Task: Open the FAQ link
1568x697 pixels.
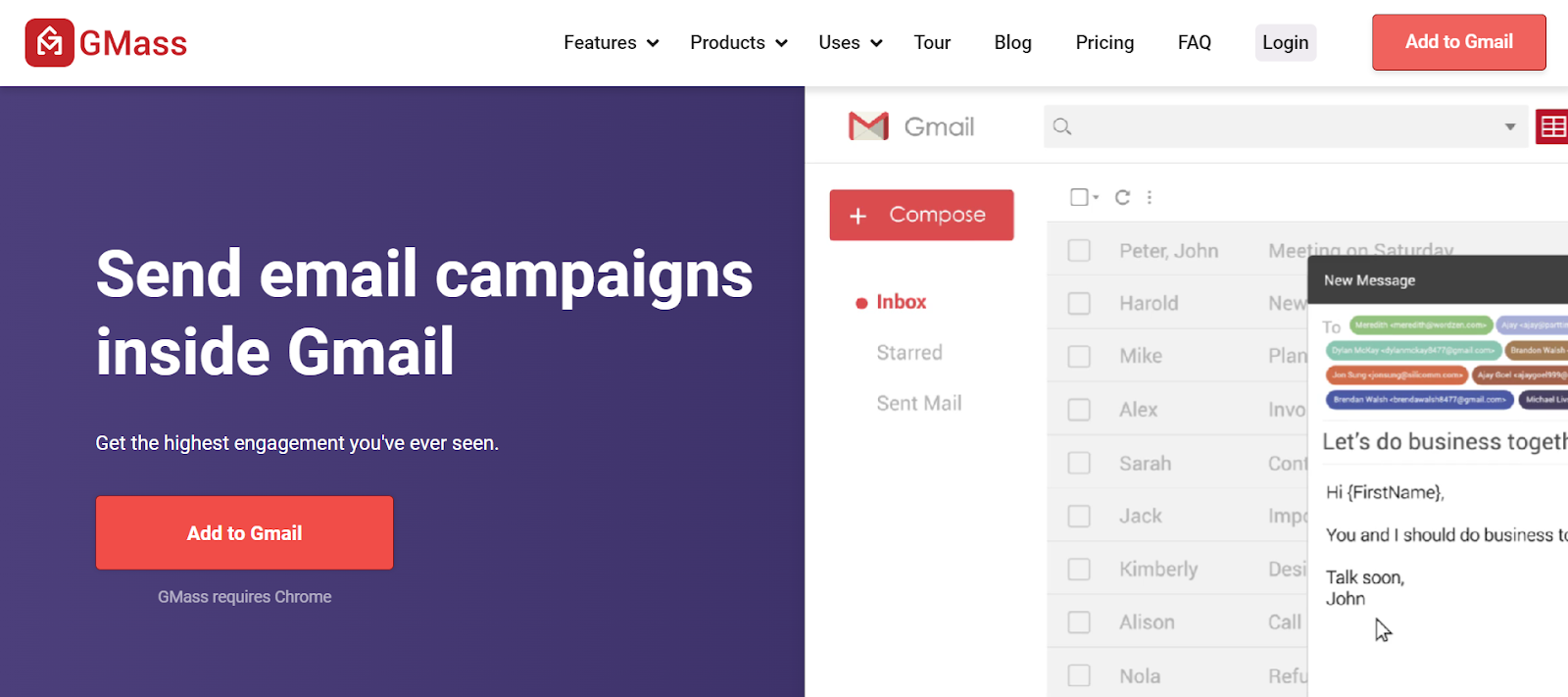Action: point(1194,42)
